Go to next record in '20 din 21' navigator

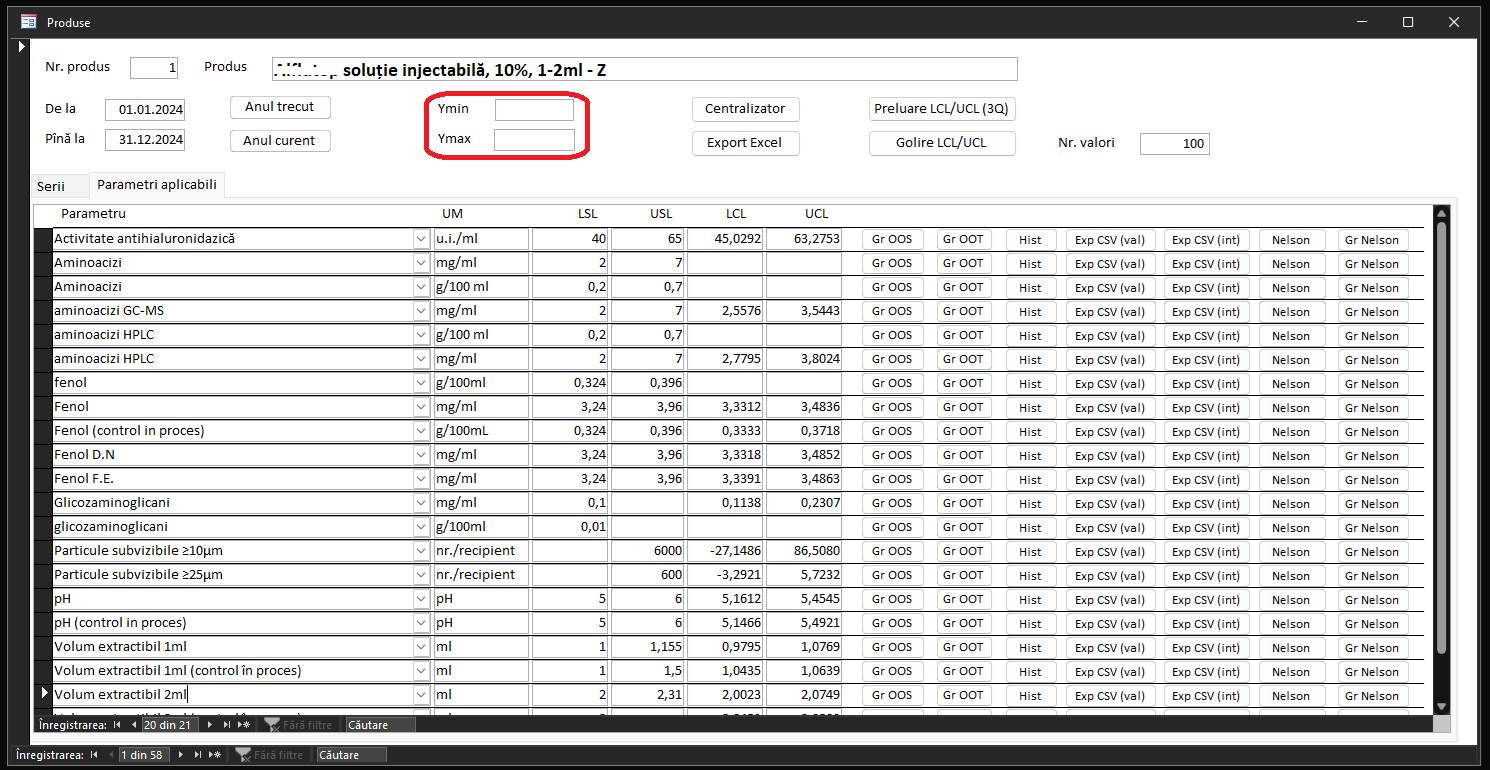pos(209,724)
